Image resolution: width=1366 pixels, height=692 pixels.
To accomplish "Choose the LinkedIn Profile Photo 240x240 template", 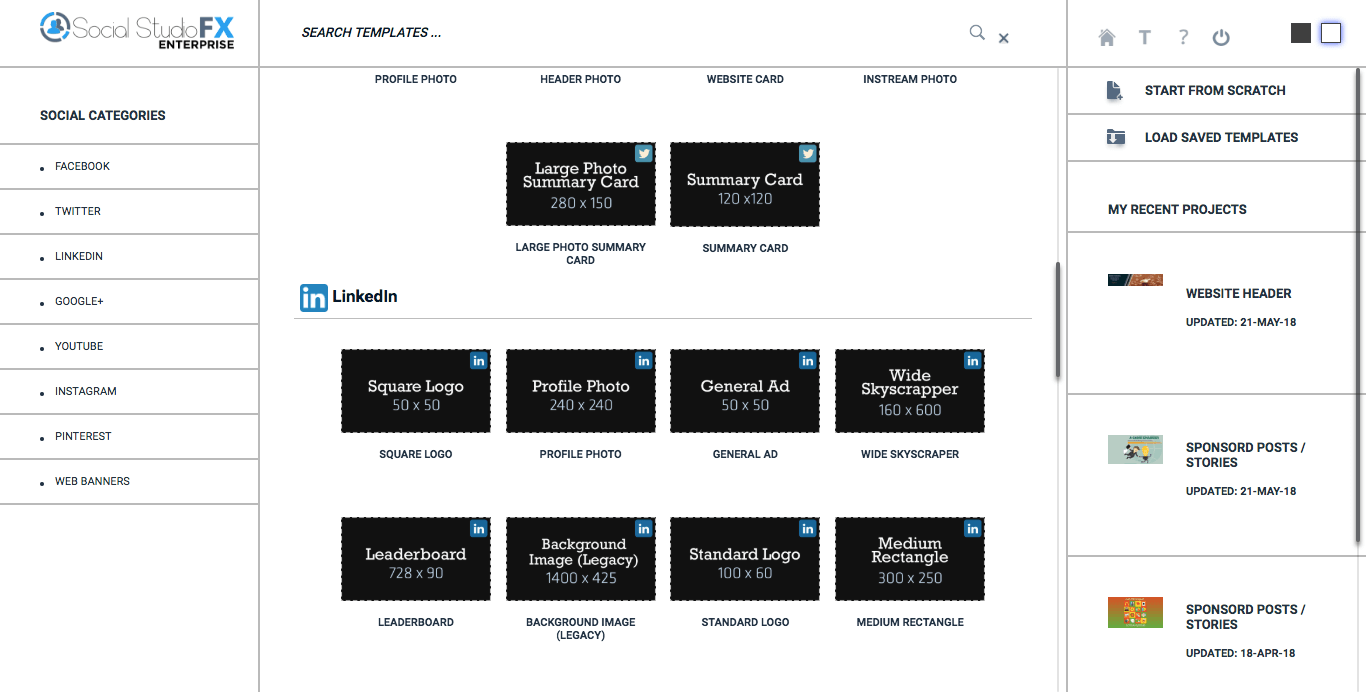I will point(581,391).
